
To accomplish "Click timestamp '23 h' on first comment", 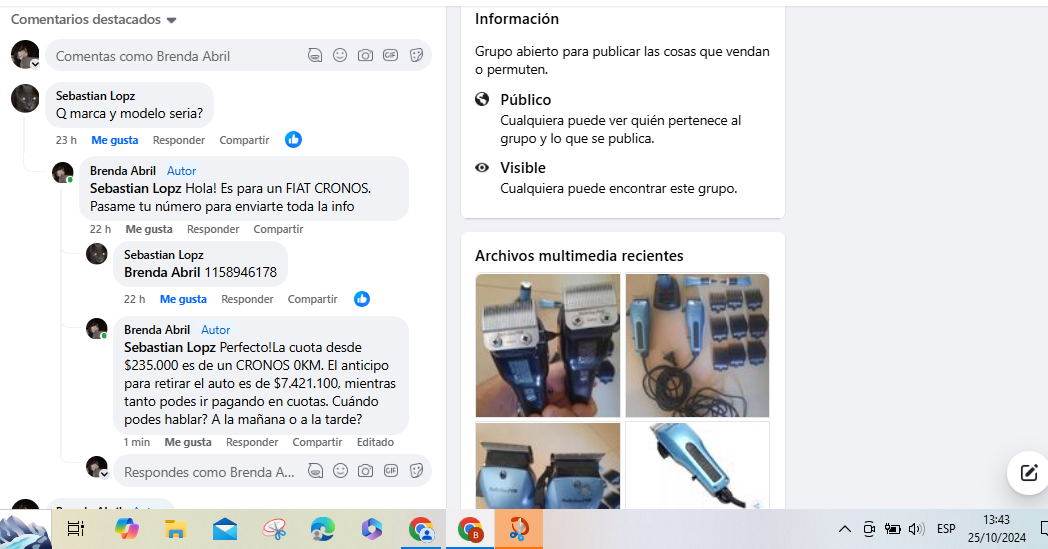I will tap(66, 140).
